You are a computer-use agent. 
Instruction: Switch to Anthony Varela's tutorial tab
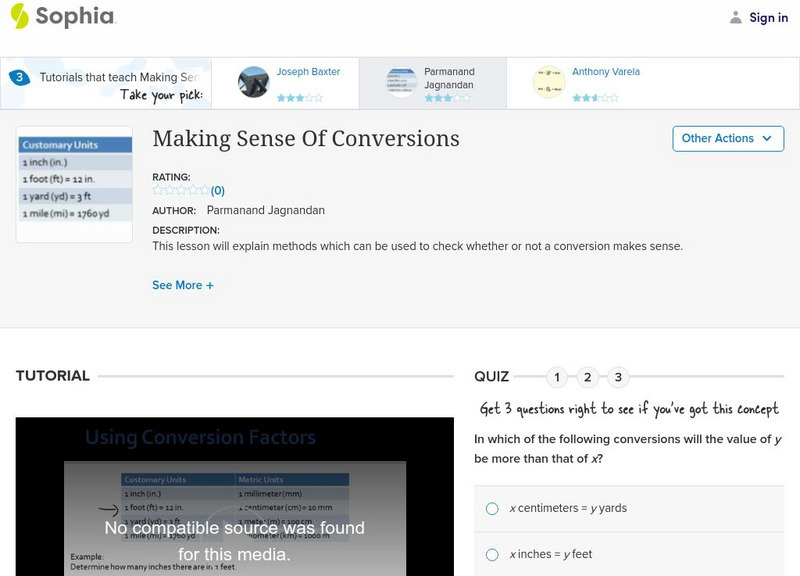pos(600,82)
